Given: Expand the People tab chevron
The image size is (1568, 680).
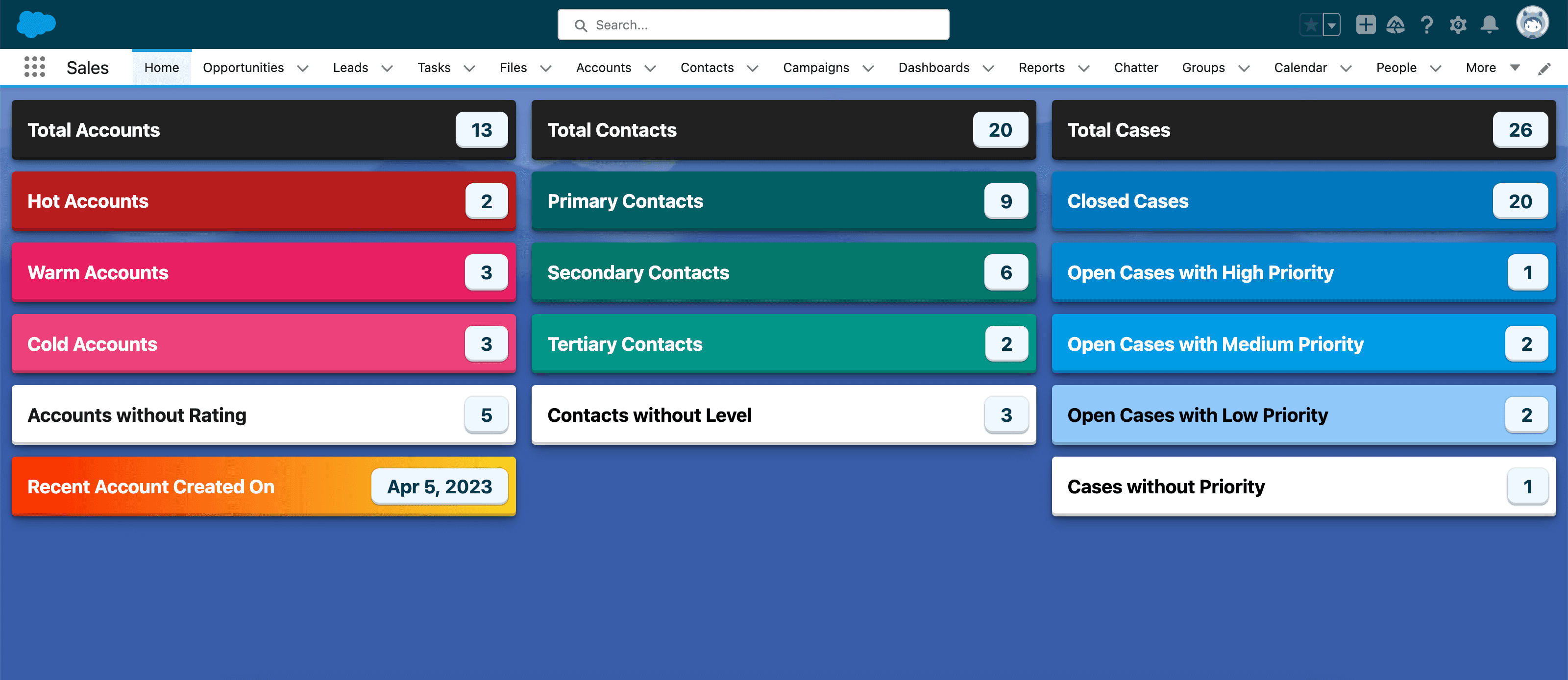Looking at the screenshot, I should [1435, 68].
